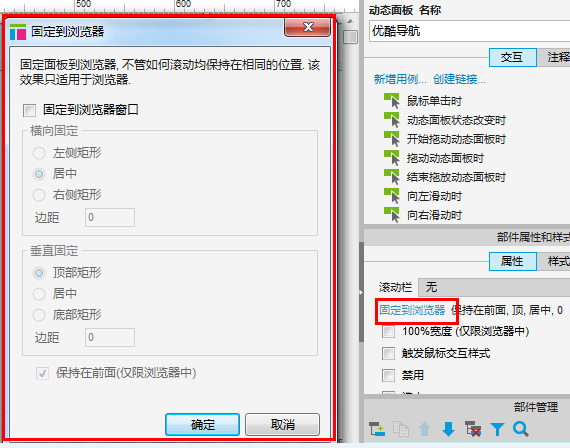
Task: Click the 确定 button in the dialog
Action: pos(202,424)
